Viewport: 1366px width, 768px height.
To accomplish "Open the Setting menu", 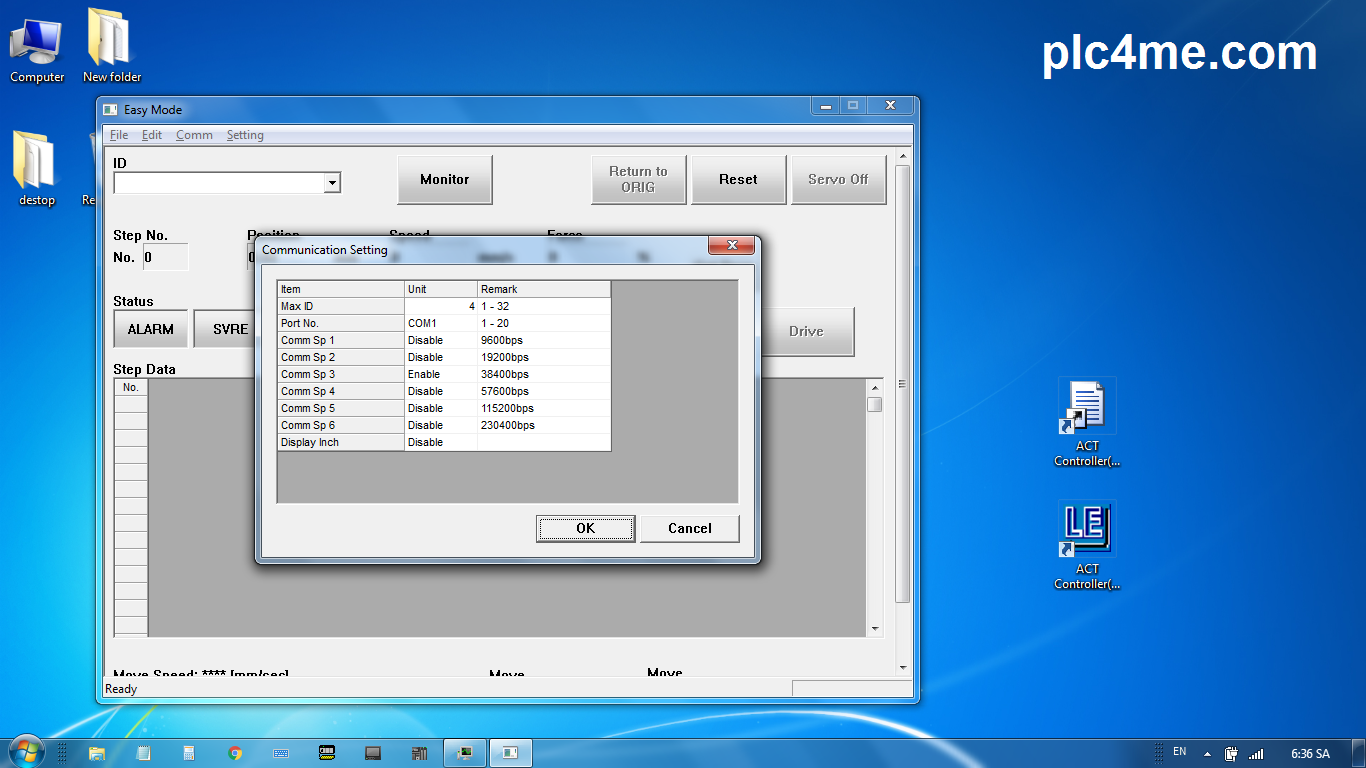I will 245,134.
